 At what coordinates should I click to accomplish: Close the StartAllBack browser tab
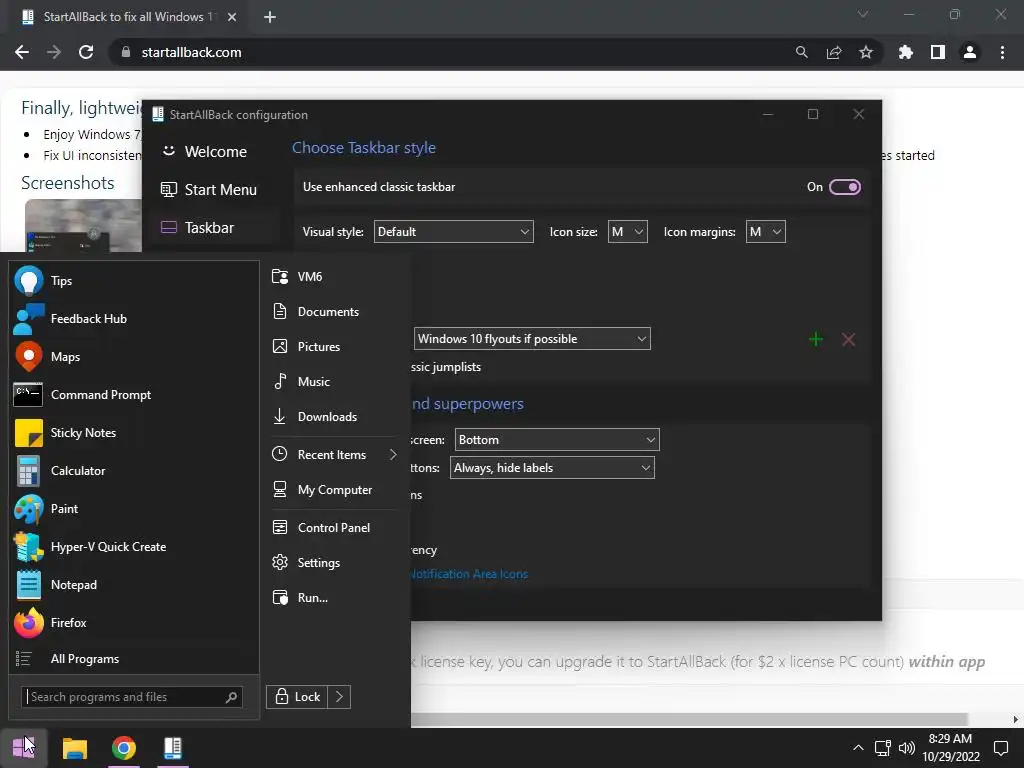pos(232,17)
